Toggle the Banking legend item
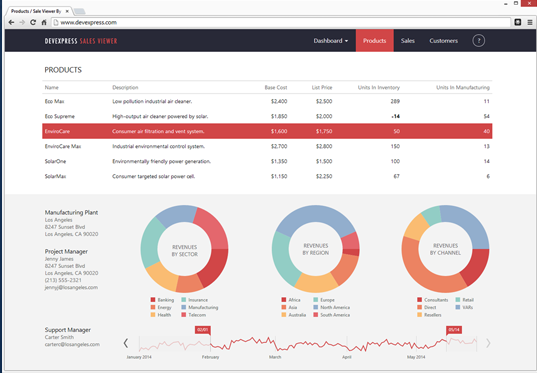 coord(162,300)
